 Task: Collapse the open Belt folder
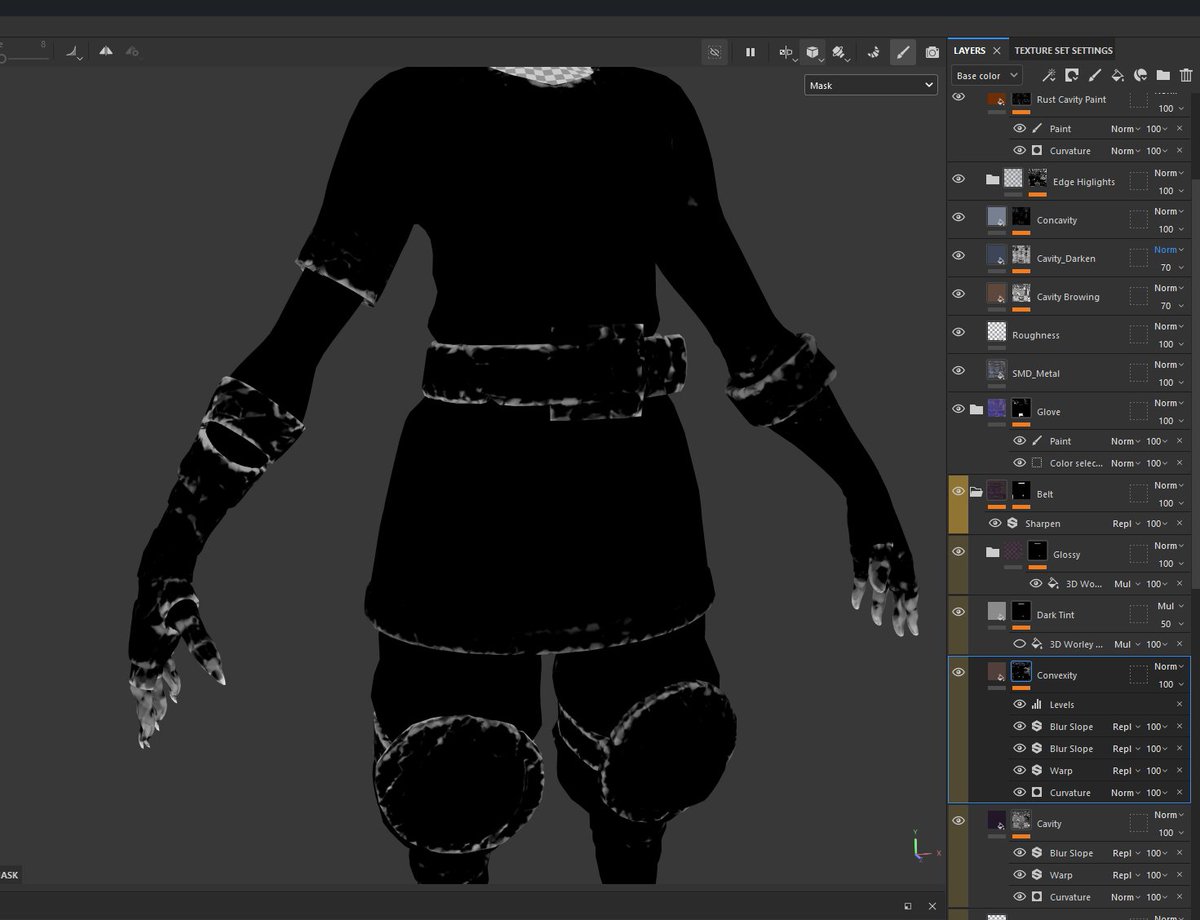[x=976, y=491]
